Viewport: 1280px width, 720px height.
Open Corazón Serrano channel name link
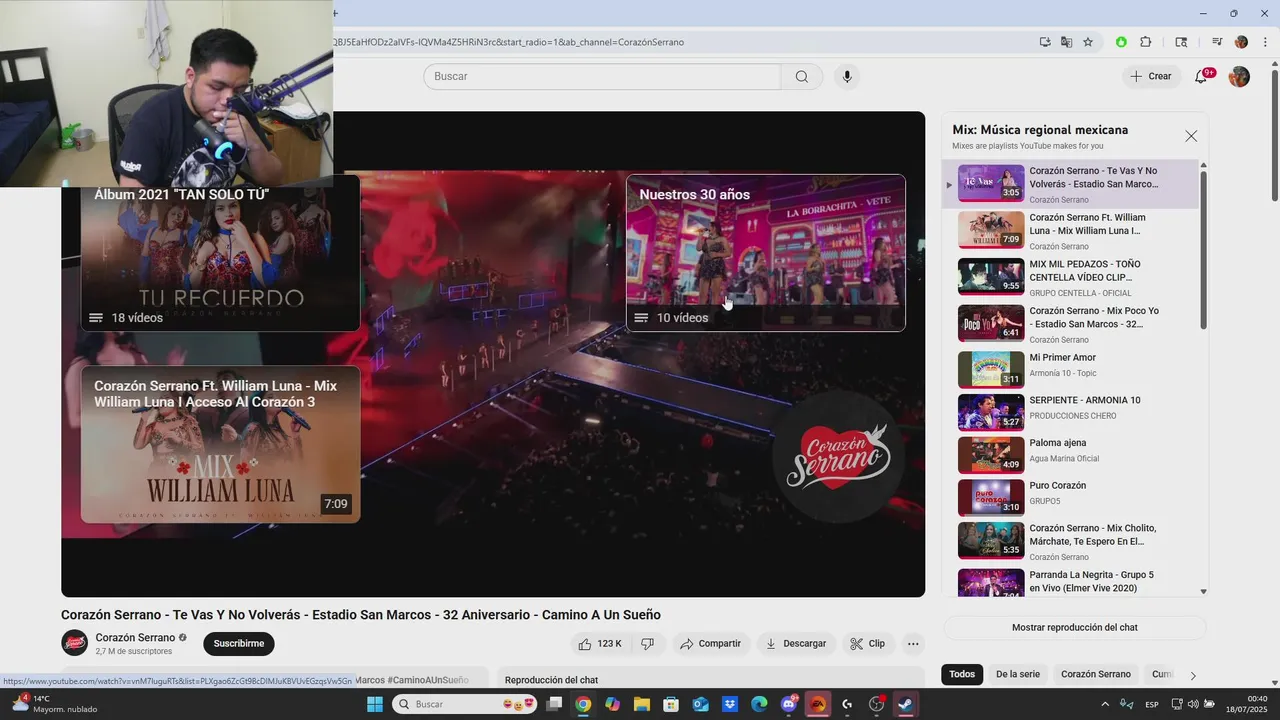pyautogui.click(x=135, y=638)
